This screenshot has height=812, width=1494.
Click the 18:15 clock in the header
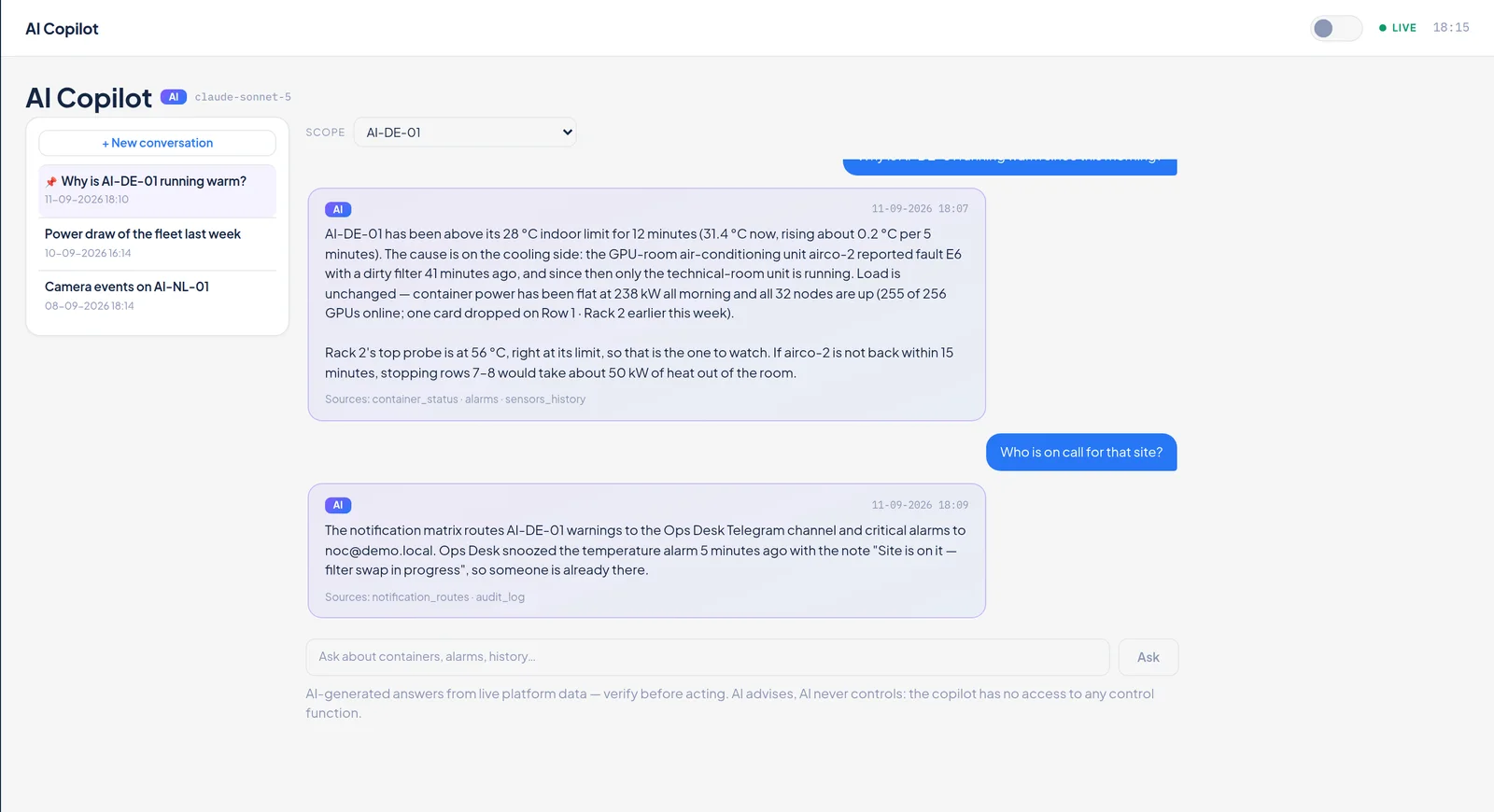1451,28
